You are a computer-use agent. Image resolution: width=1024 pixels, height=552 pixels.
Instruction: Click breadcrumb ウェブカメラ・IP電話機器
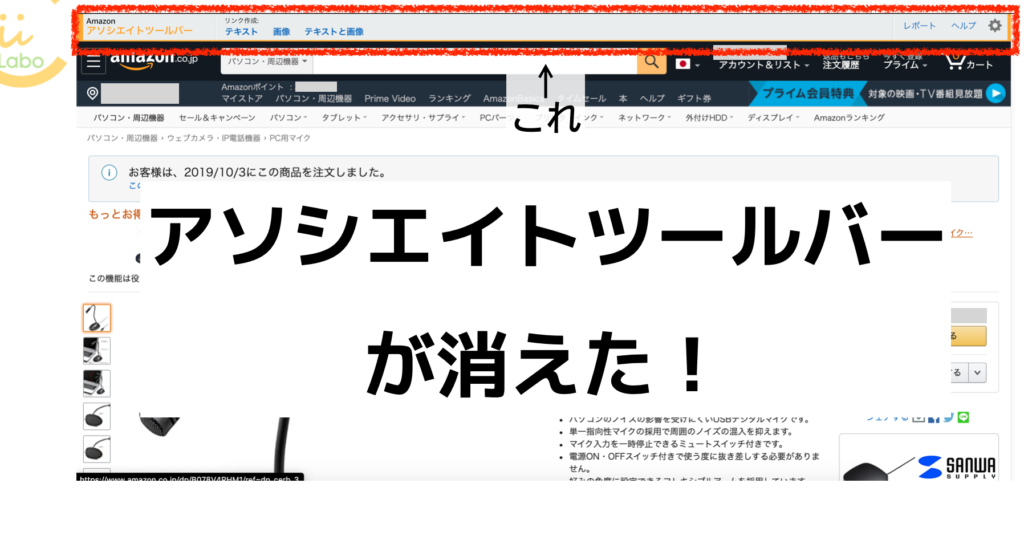click(213, 138)
